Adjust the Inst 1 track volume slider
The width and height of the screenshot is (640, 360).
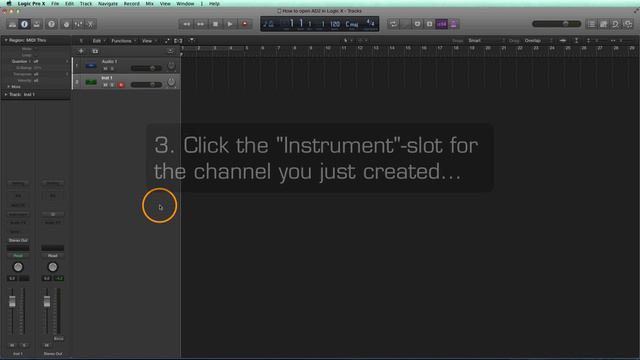pos(147,84)
